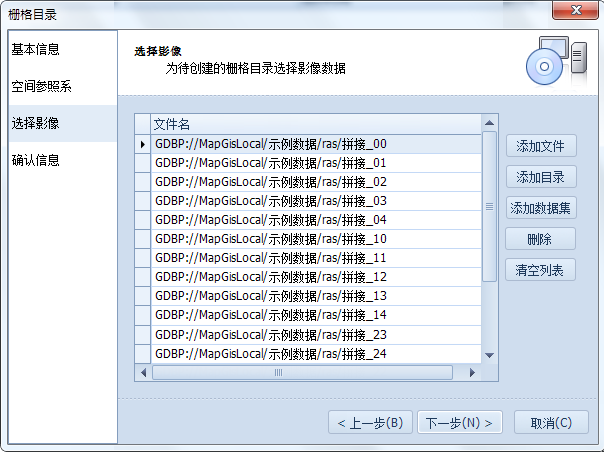Click the 添加数据集 button
The width and height of the screenshot is (604, 452).
pyautogui.click(x=540, y=208)
